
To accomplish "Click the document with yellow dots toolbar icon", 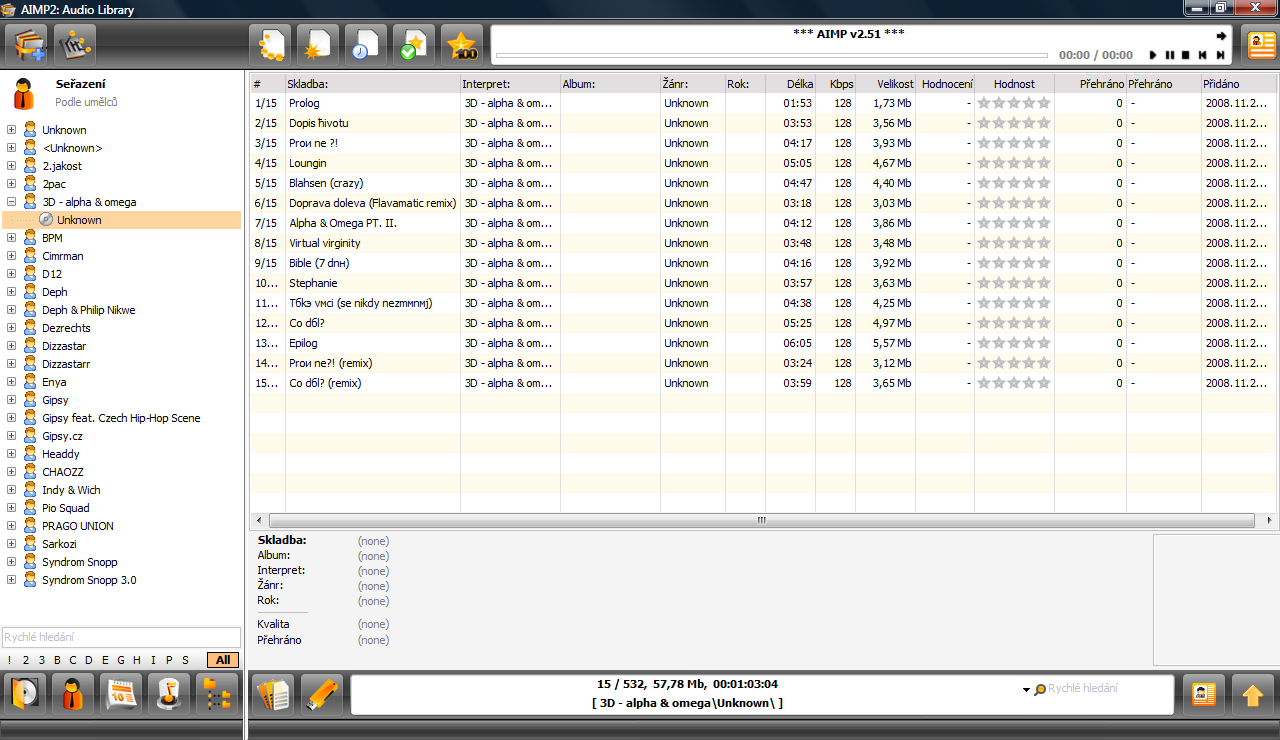I will point(270,45).
